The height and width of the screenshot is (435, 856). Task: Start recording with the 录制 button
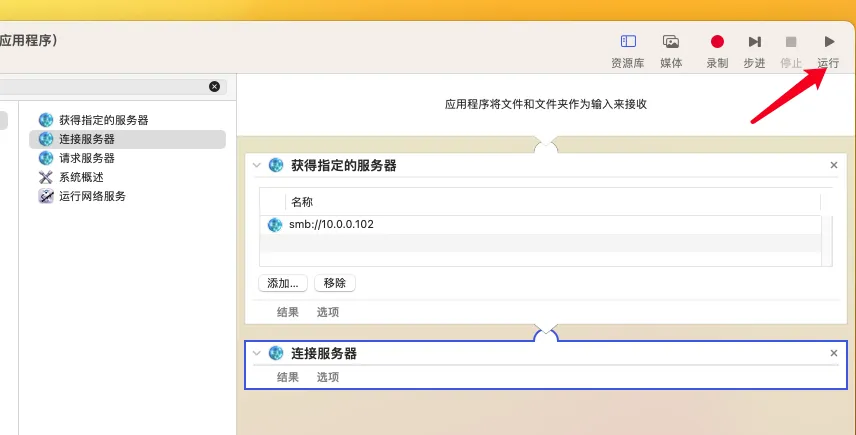(x=717, y=42)
